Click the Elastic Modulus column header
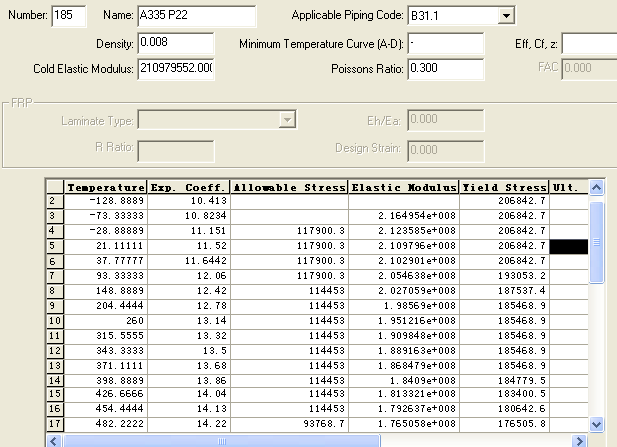 click(404, 187)
